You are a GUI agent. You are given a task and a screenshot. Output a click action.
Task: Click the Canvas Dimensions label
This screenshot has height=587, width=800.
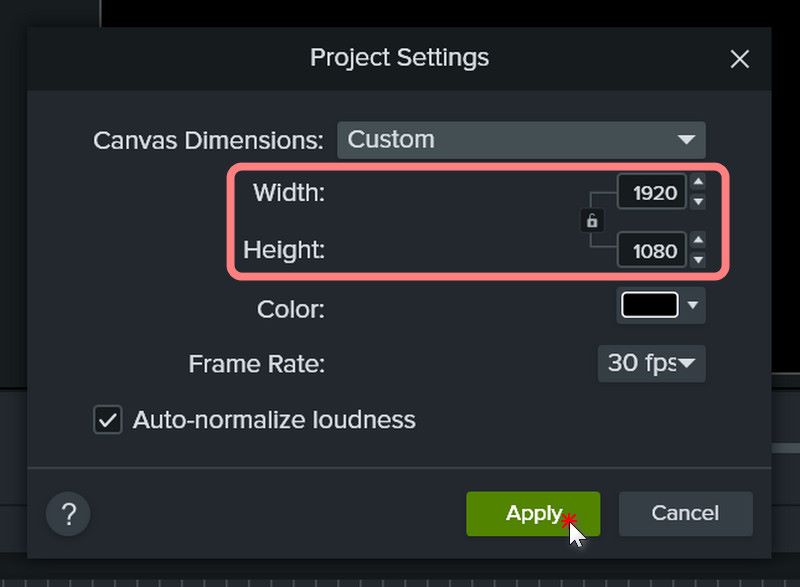click(208, 140)
